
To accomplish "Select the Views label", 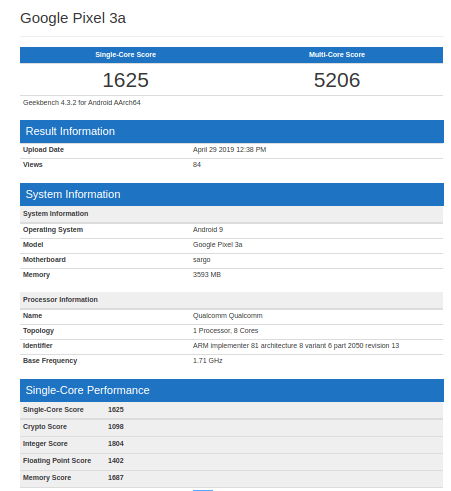I will tap(33, 165).
